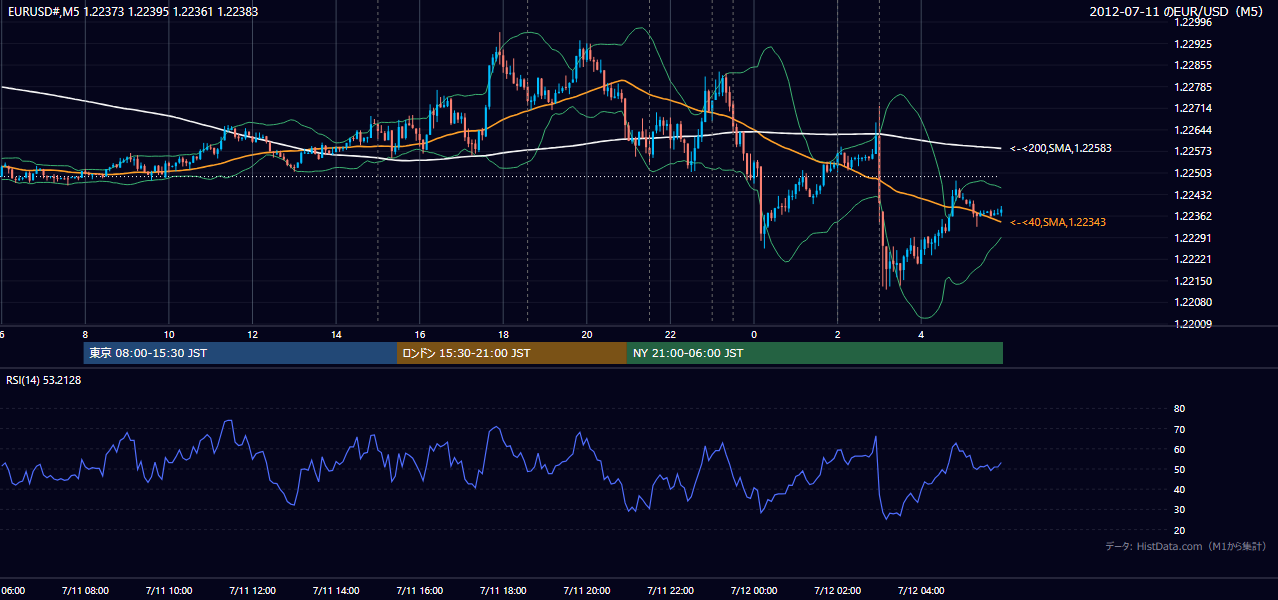Click the 7/11 18:00 bottom time label
This screenshot has width=1278, height=600.
[x=504, y=590]
